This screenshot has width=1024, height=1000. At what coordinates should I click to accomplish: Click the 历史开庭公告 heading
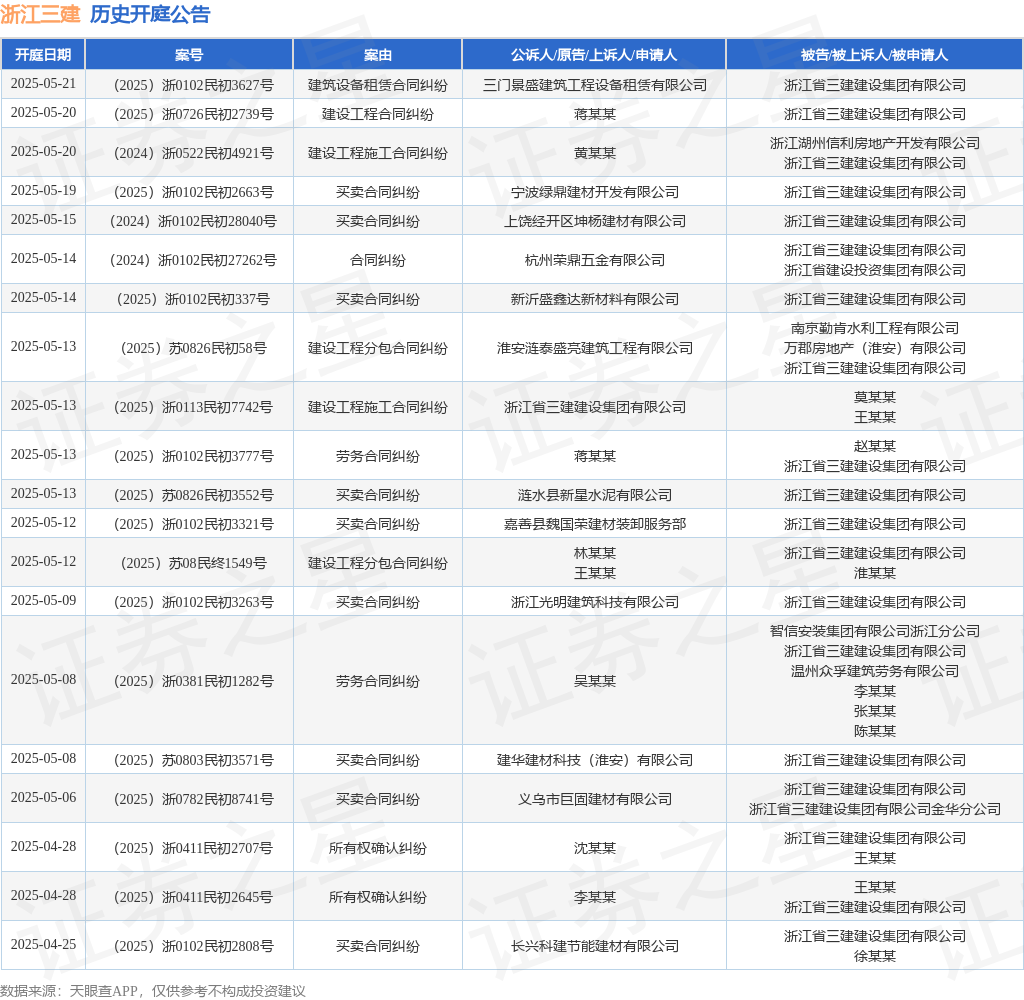coord(150,14)
